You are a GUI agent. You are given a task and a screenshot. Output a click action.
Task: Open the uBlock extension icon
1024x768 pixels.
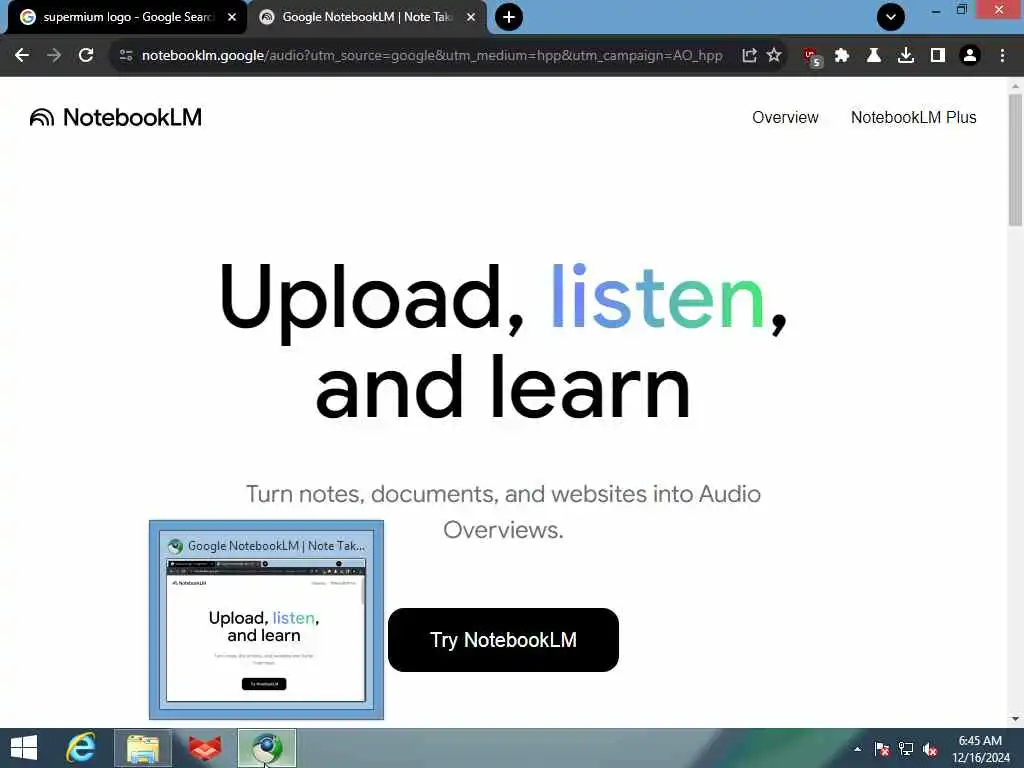pyautogui.click(x=812, y=57)
